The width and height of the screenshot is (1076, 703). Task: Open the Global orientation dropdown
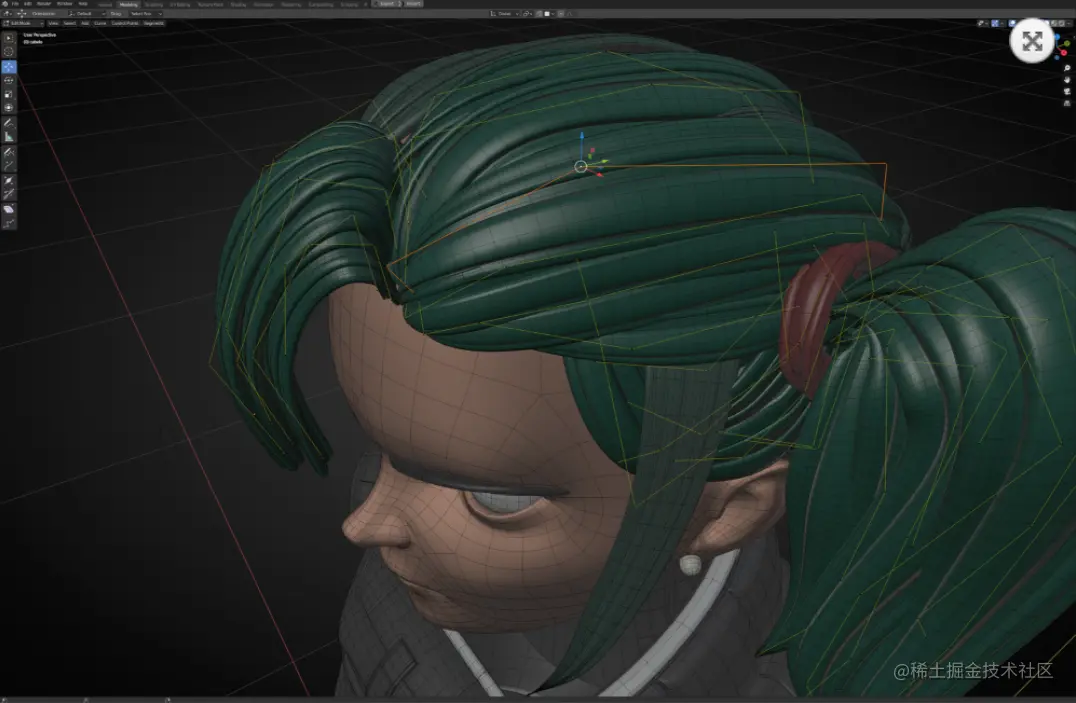click(x=504, y=14)
